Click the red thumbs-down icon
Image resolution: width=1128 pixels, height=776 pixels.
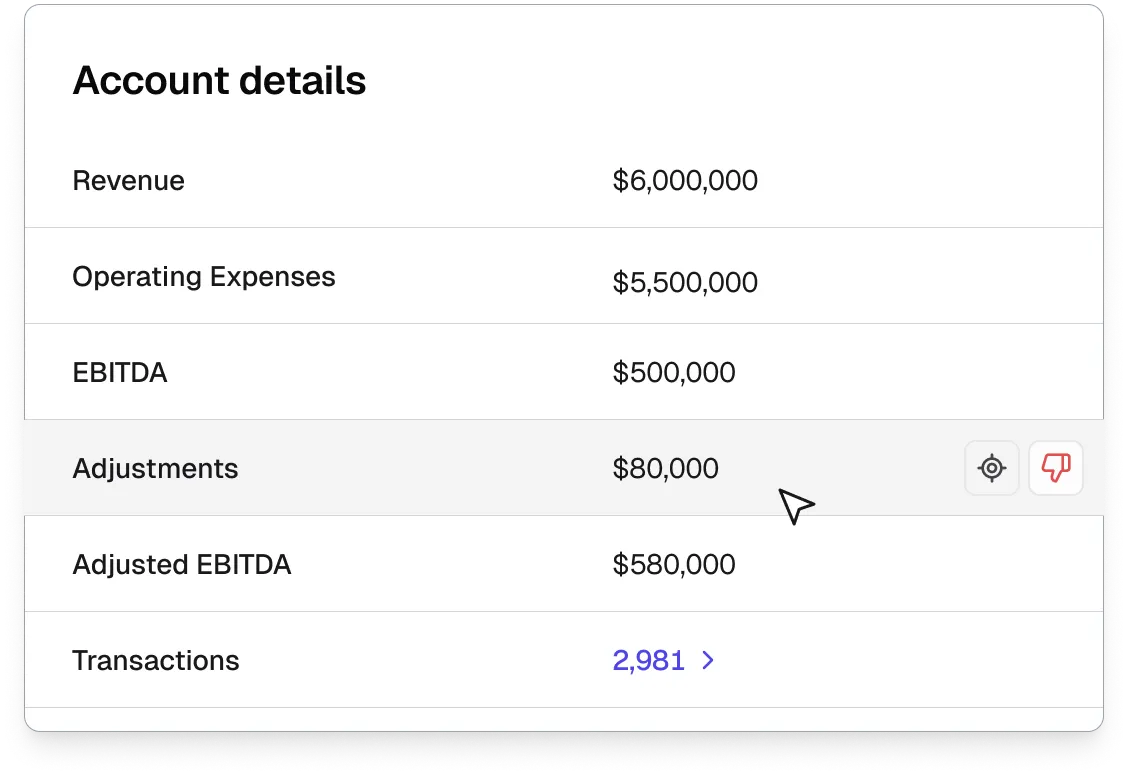1056,468
